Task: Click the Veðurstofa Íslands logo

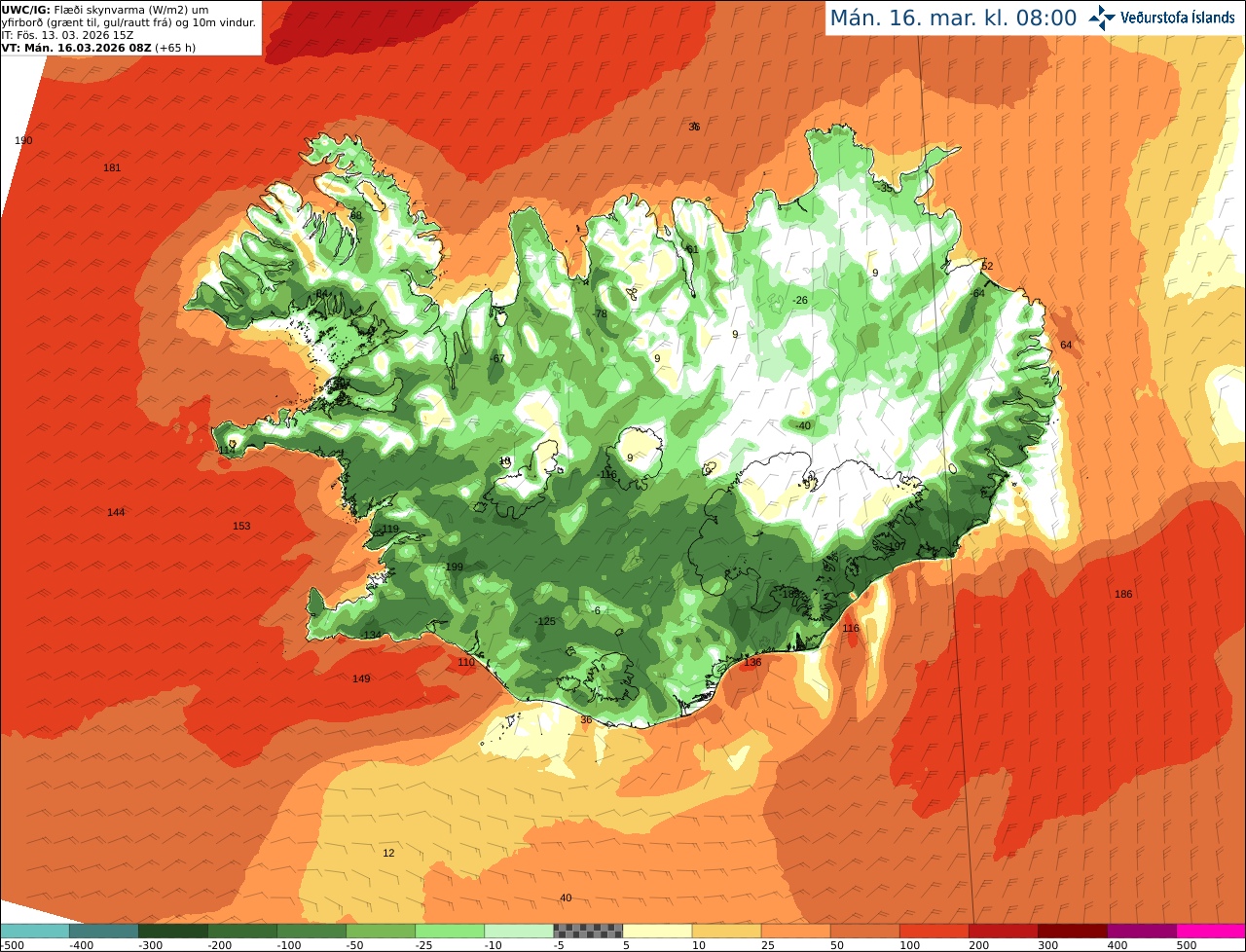Action: click(x=1163, y=18)
